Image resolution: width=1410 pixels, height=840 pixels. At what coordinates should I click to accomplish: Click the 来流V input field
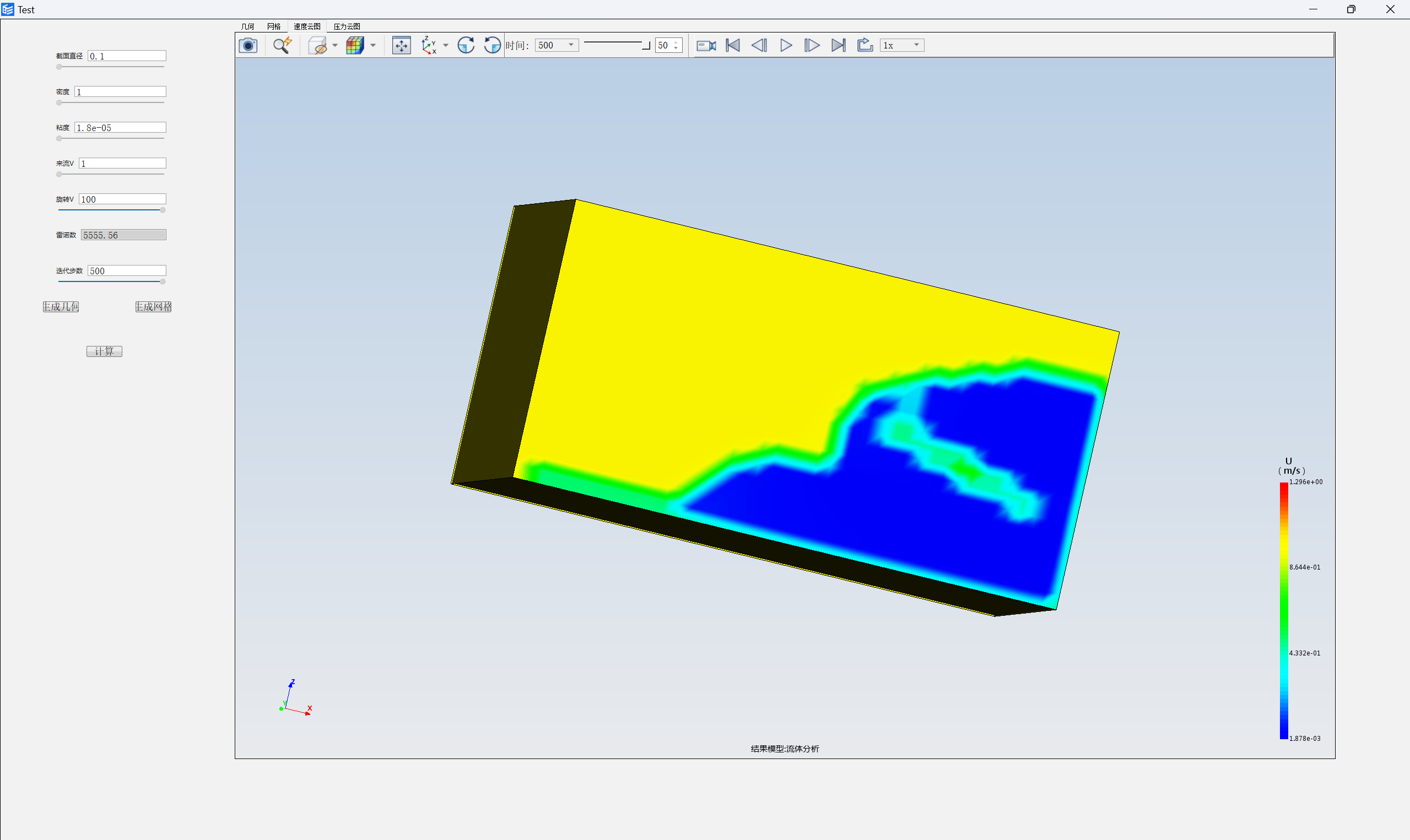click(x=122, y=164)
